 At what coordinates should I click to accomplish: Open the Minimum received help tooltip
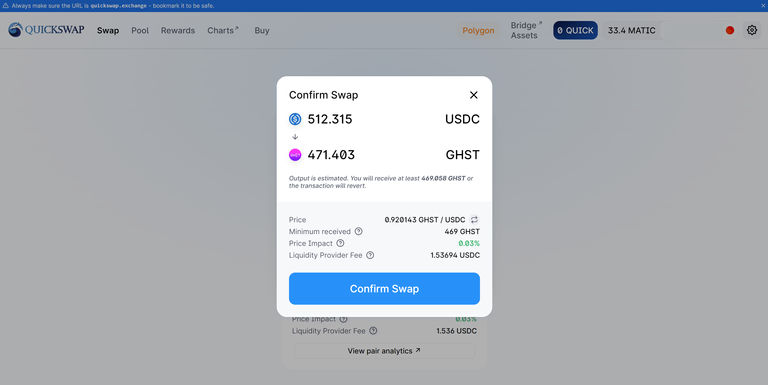click(x=359, y=231)
